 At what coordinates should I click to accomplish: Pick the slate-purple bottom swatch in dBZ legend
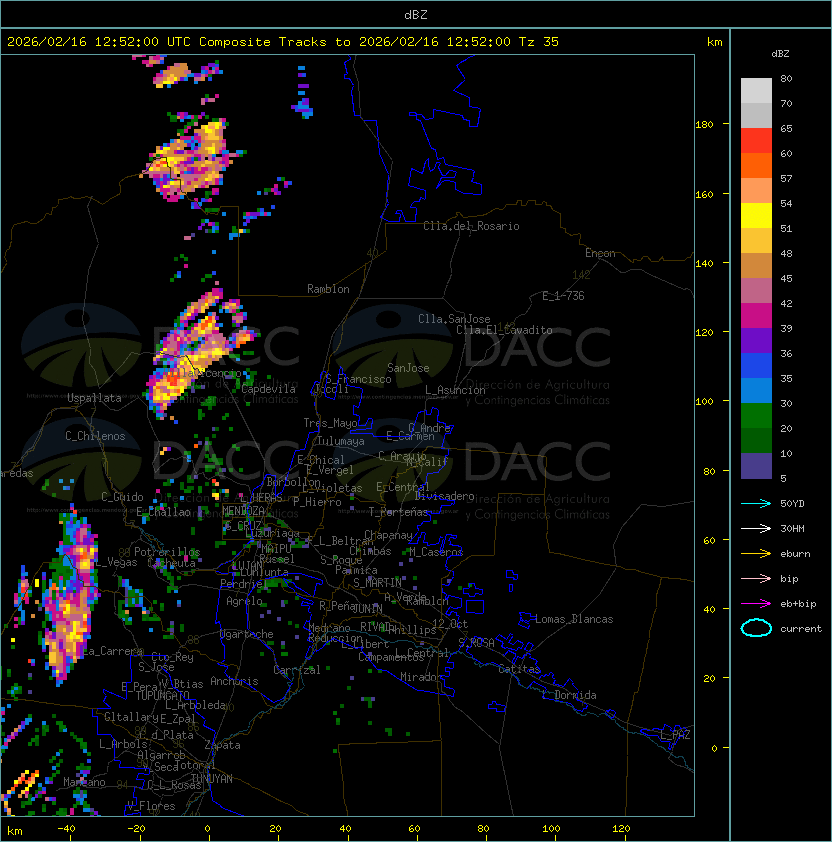pyautogui.click(x=756, y=466)
